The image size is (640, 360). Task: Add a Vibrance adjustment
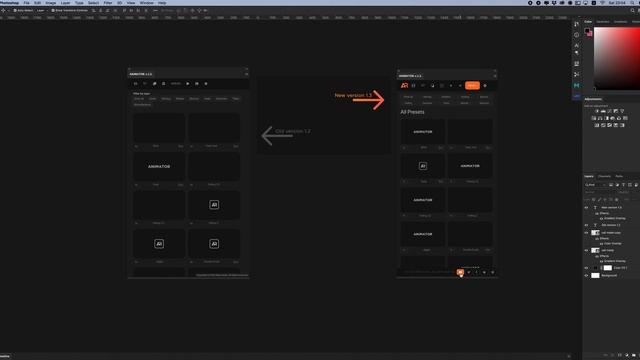coord(622,111)
